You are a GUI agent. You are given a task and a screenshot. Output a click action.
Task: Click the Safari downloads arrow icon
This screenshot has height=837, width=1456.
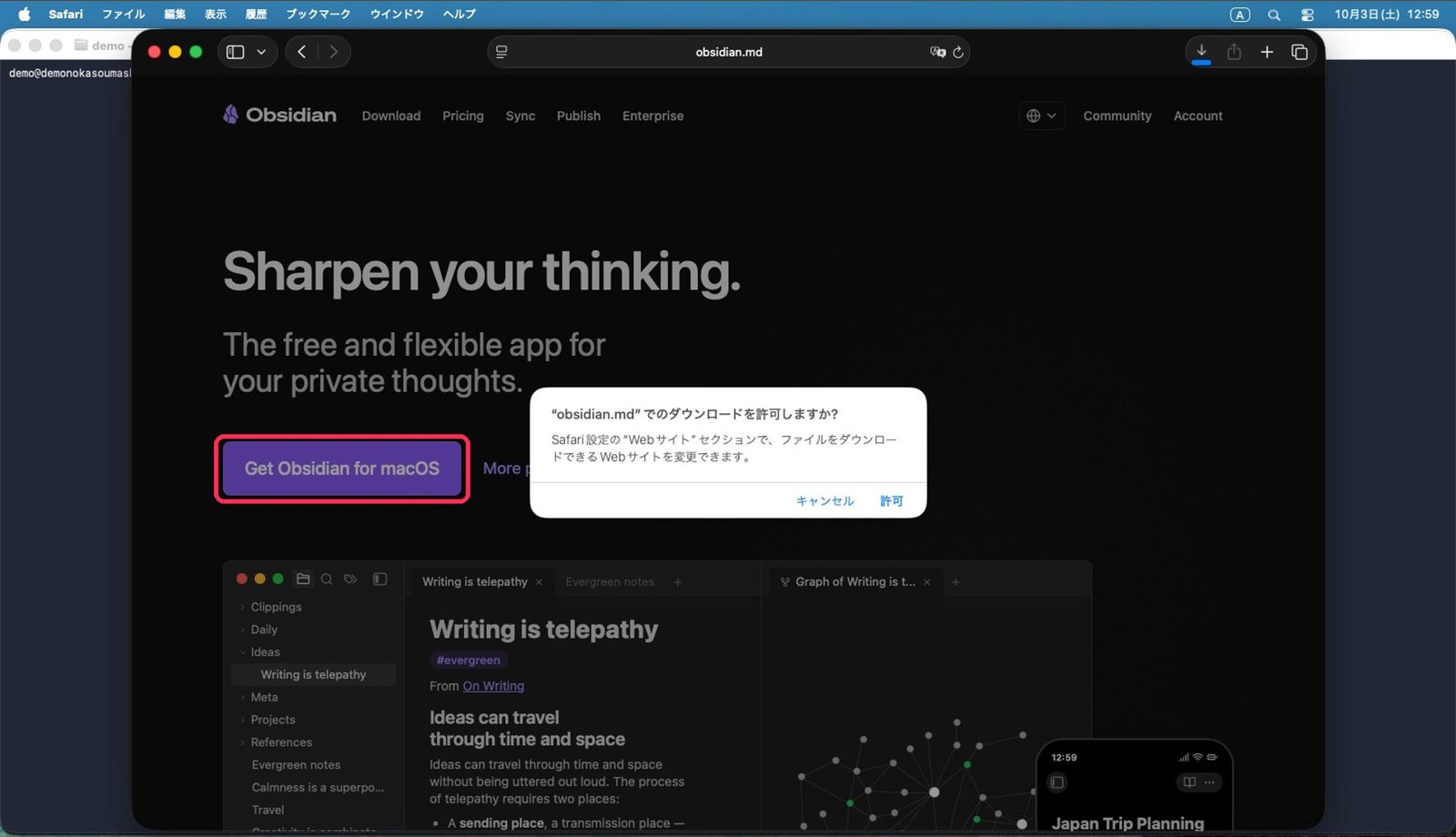pos(1201,52)
